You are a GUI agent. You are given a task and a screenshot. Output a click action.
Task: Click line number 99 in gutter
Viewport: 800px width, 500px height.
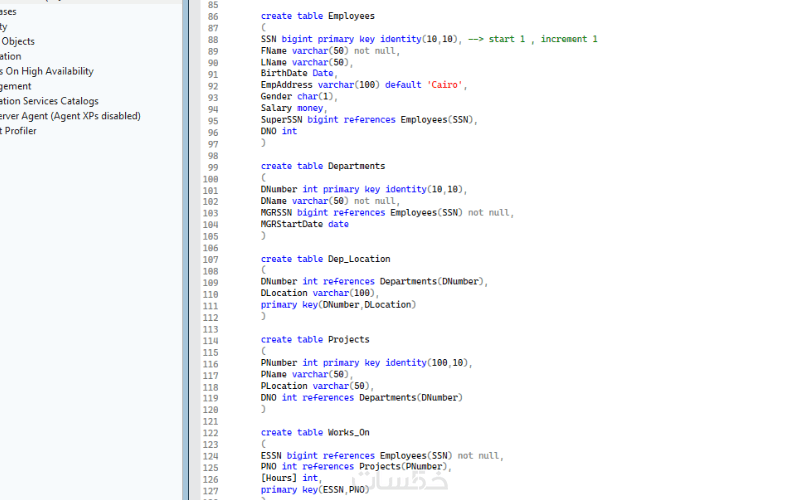[213, 167]
